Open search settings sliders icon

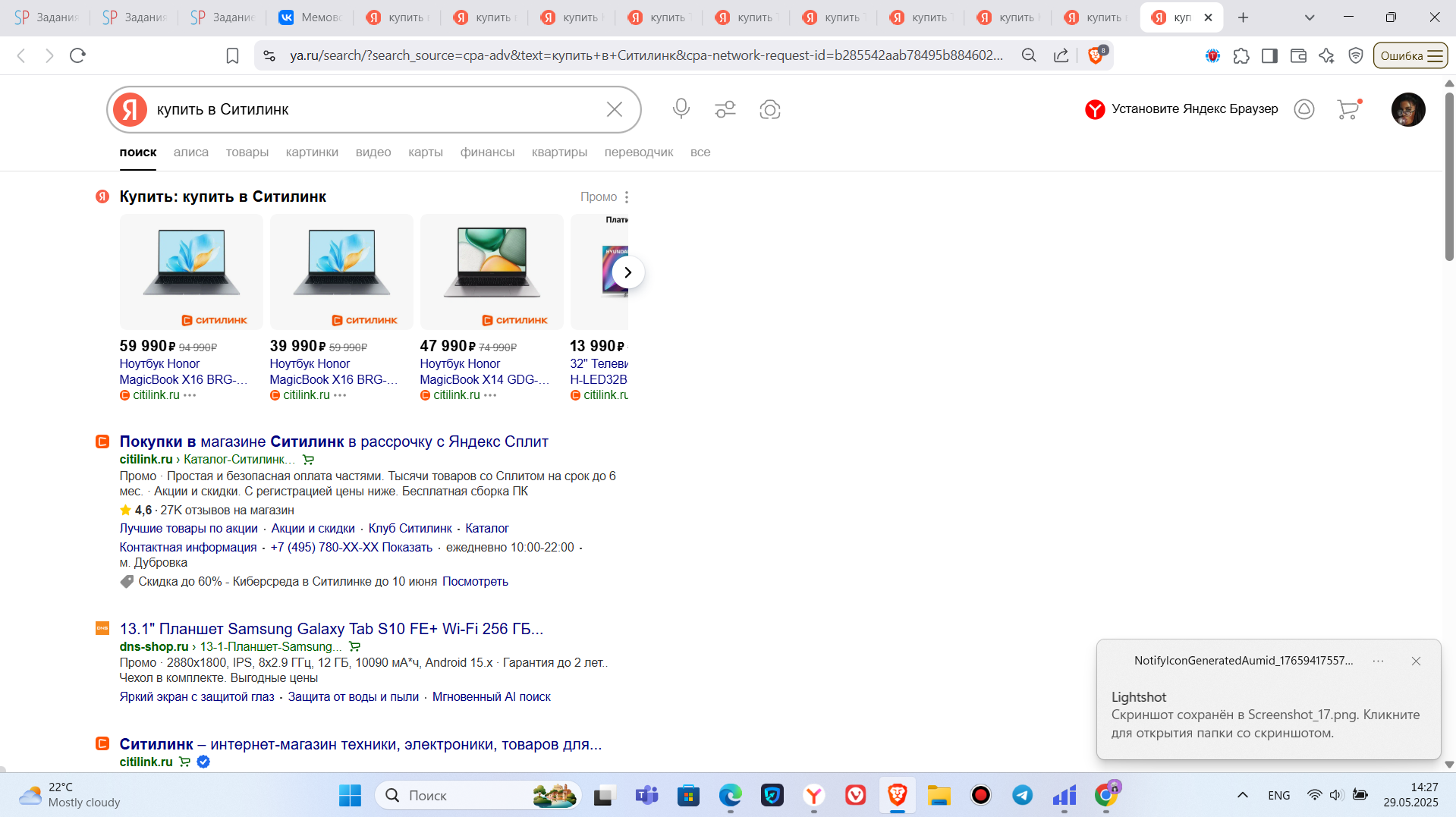(x=725, y=109)
